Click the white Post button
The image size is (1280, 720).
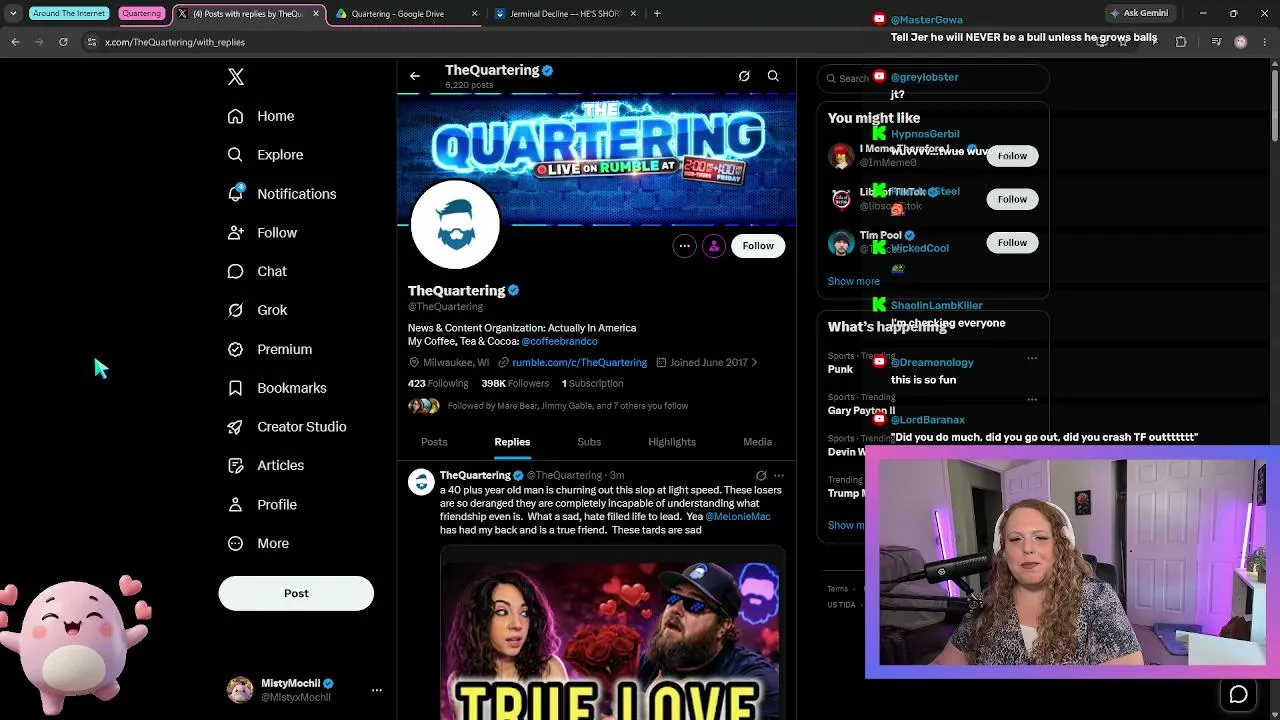[x=296, y=593]
